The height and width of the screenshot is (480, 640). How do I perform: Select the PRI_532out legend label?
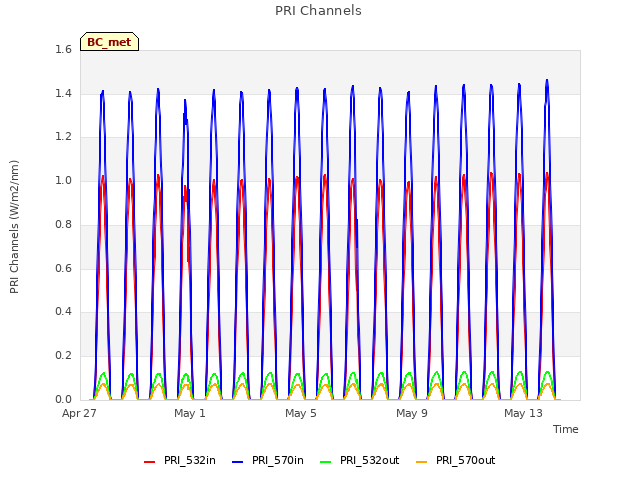[370, 460]
